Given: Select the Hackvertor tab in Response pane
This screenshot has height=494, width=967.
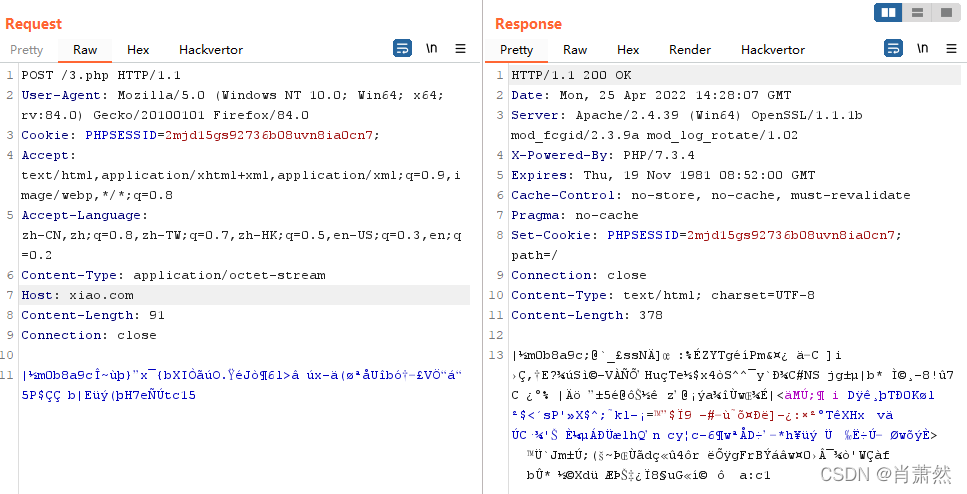Looking at the screenshot, I should coord(773,50).
